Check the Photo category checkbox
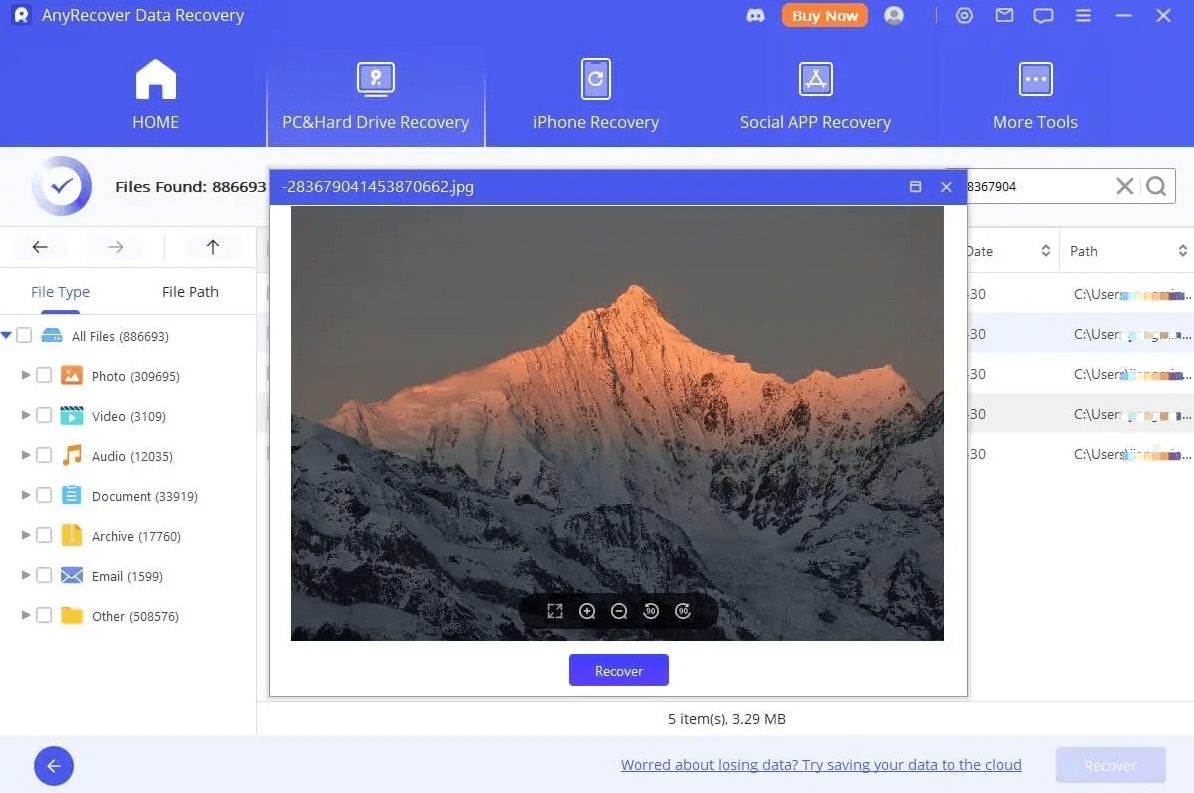Screen dimensions: 1194x793 pyautogui.click(x=44, y=376)
